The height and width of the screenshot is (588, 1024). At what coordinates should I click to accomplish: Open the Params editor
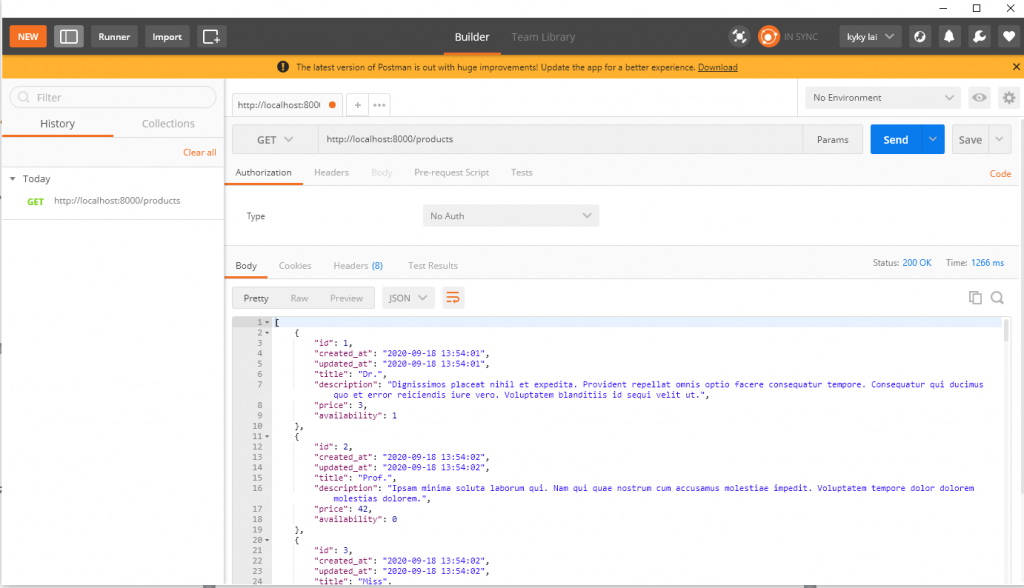click(833, 139)
